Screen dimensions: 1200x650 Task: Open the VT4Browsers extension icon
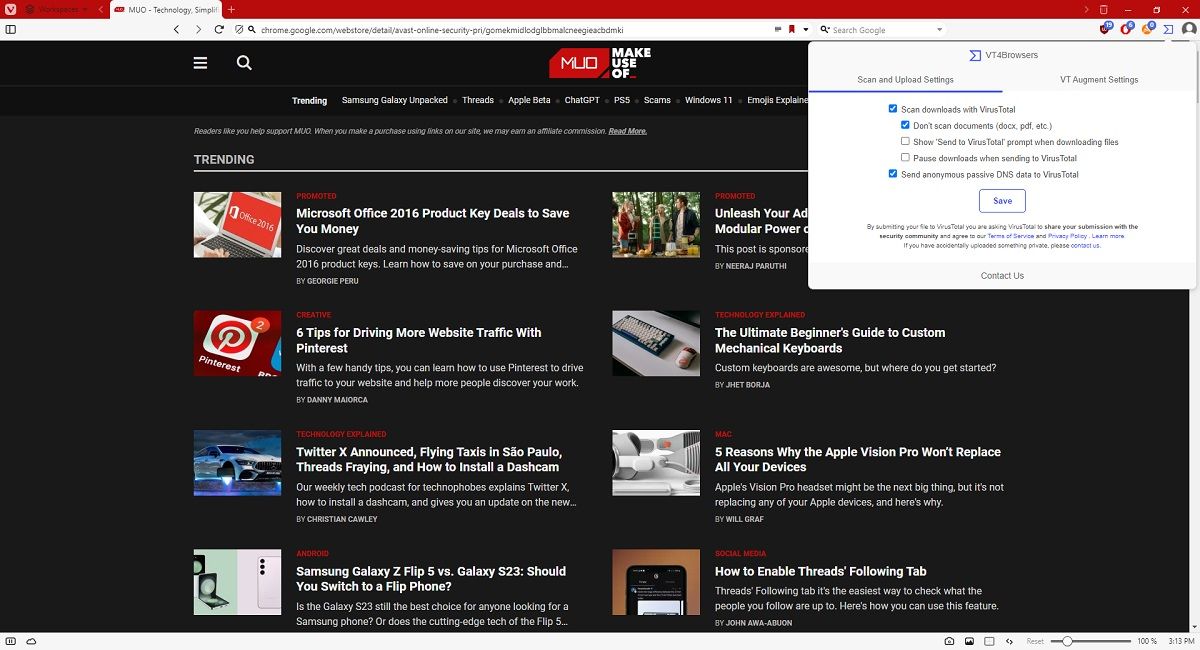point(1170,29)
